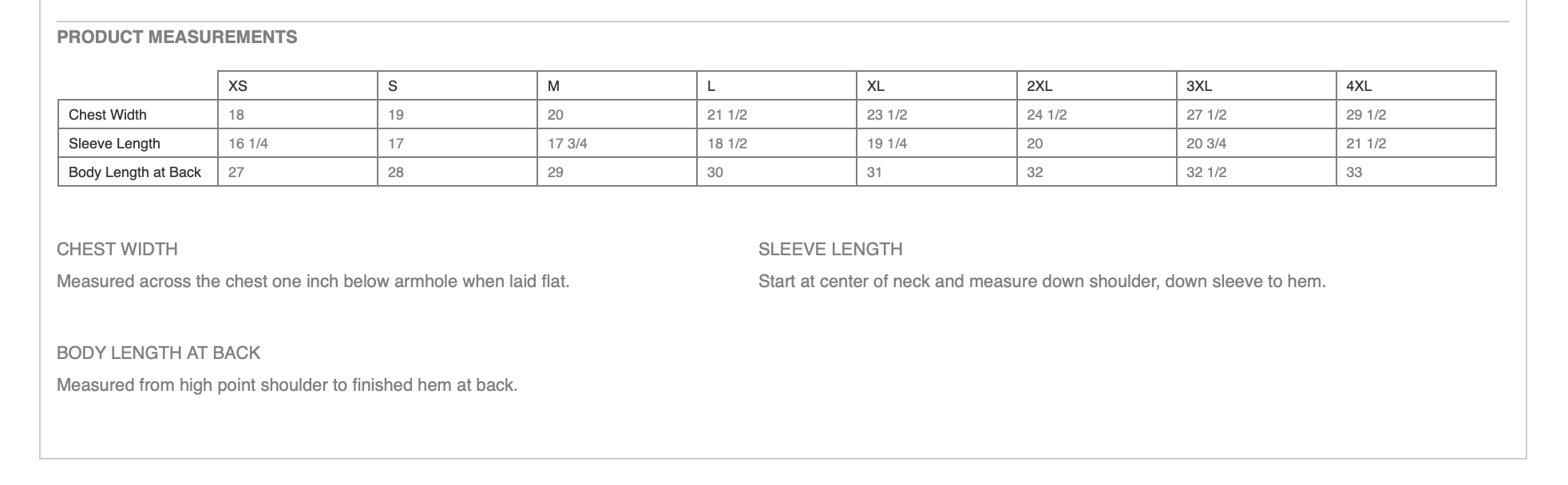The width and height of the screenshot is (1568, 485).
Task: Select XL chest width value 23 1/2
Action: (936, 114)
